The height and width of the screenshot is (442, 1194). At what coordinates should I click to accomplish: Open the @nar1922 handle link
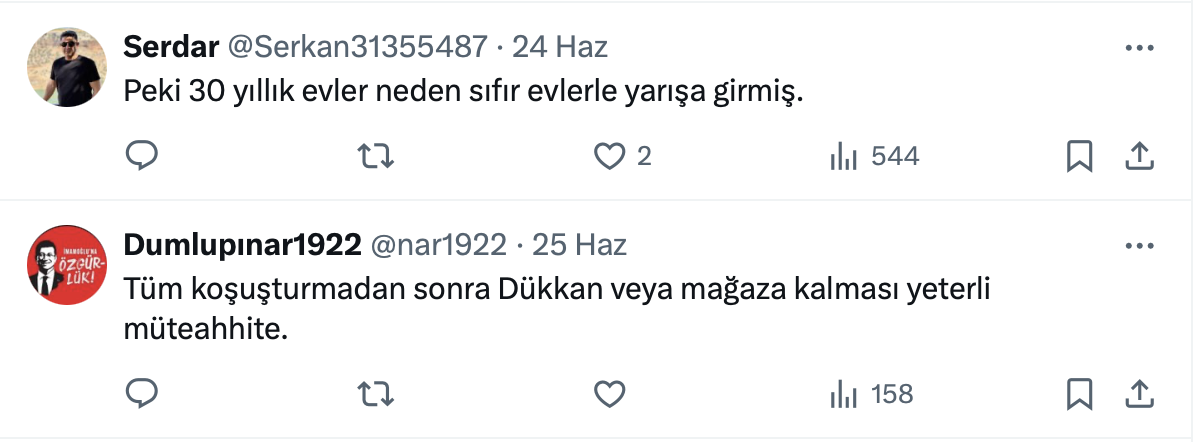439,244
